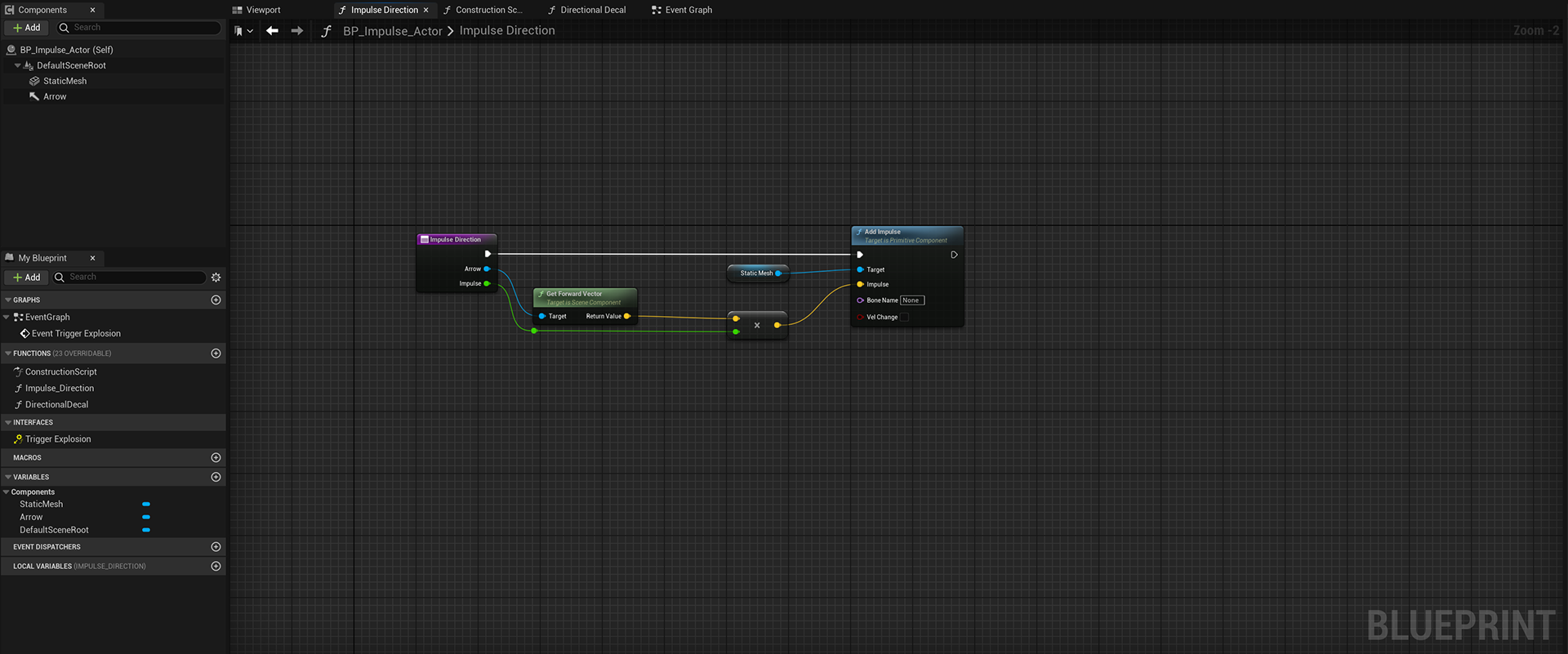Click the StaticMesh variable type pill
1568x654 pixels.
[x=146, y=505]
